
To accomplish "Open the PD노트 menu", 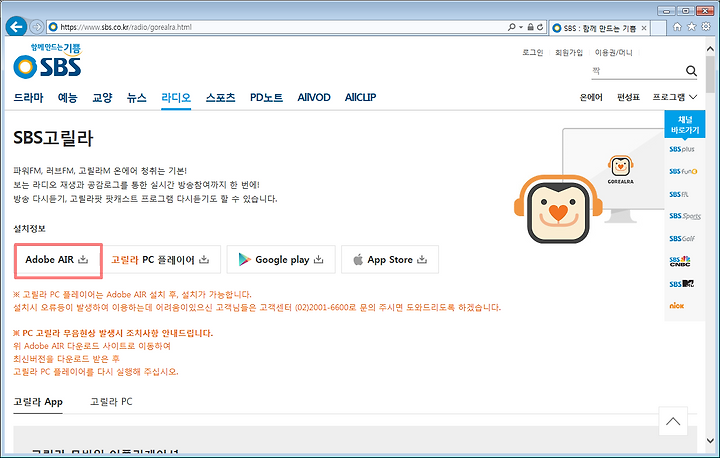I will [x=266, y=97].
